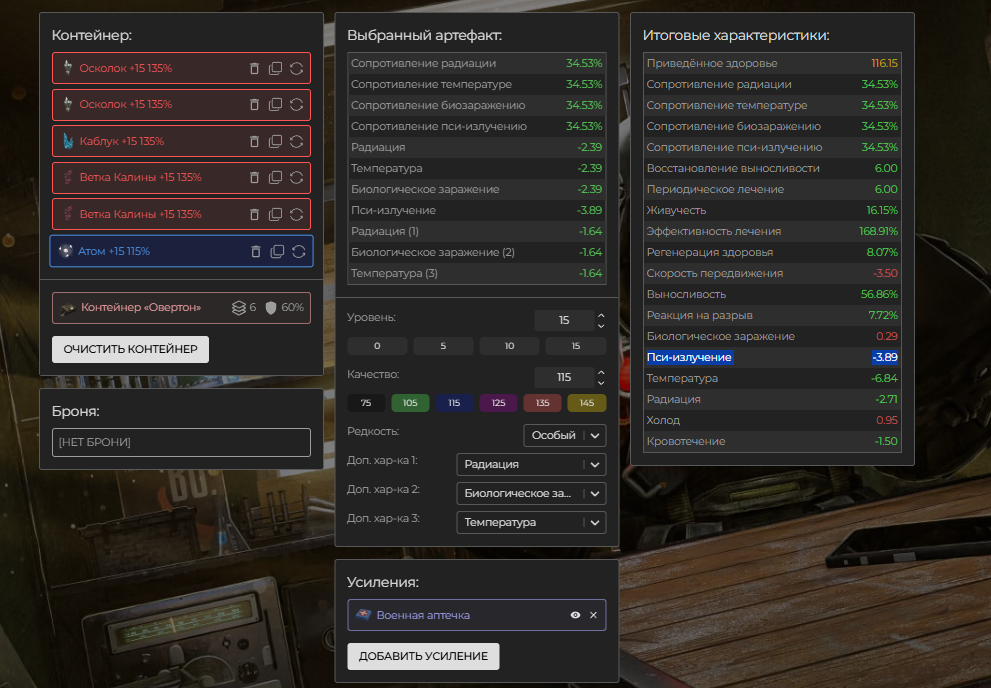Viewport: 991px width, 688px height.
Task: Set level using the 5 preset button
Action: point(443,346)
